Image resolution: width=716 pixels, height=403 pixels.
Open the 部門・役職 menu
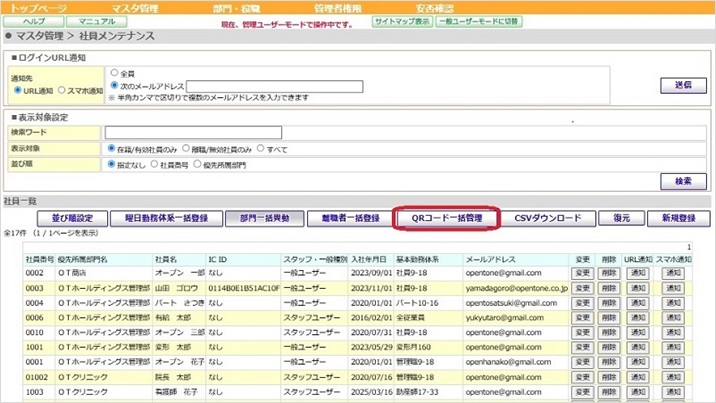237,8
